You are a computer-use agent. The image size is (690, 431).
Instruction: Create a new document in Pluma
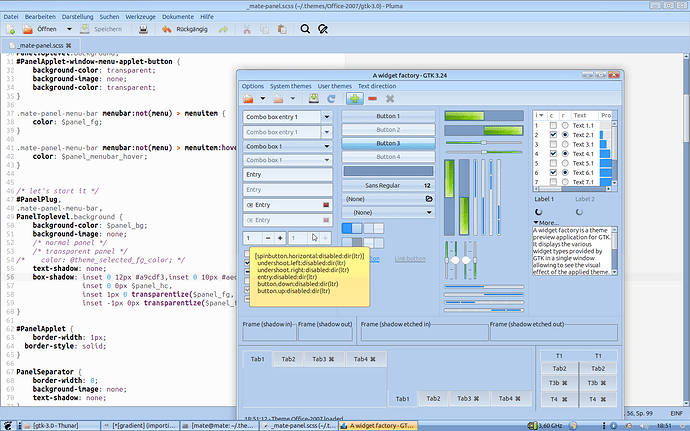[11, 29]
